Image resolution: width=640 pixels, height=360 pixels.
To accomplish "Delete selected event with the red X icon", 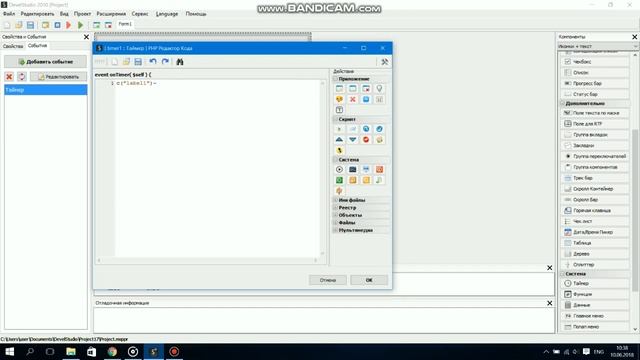I will point(9,77).
